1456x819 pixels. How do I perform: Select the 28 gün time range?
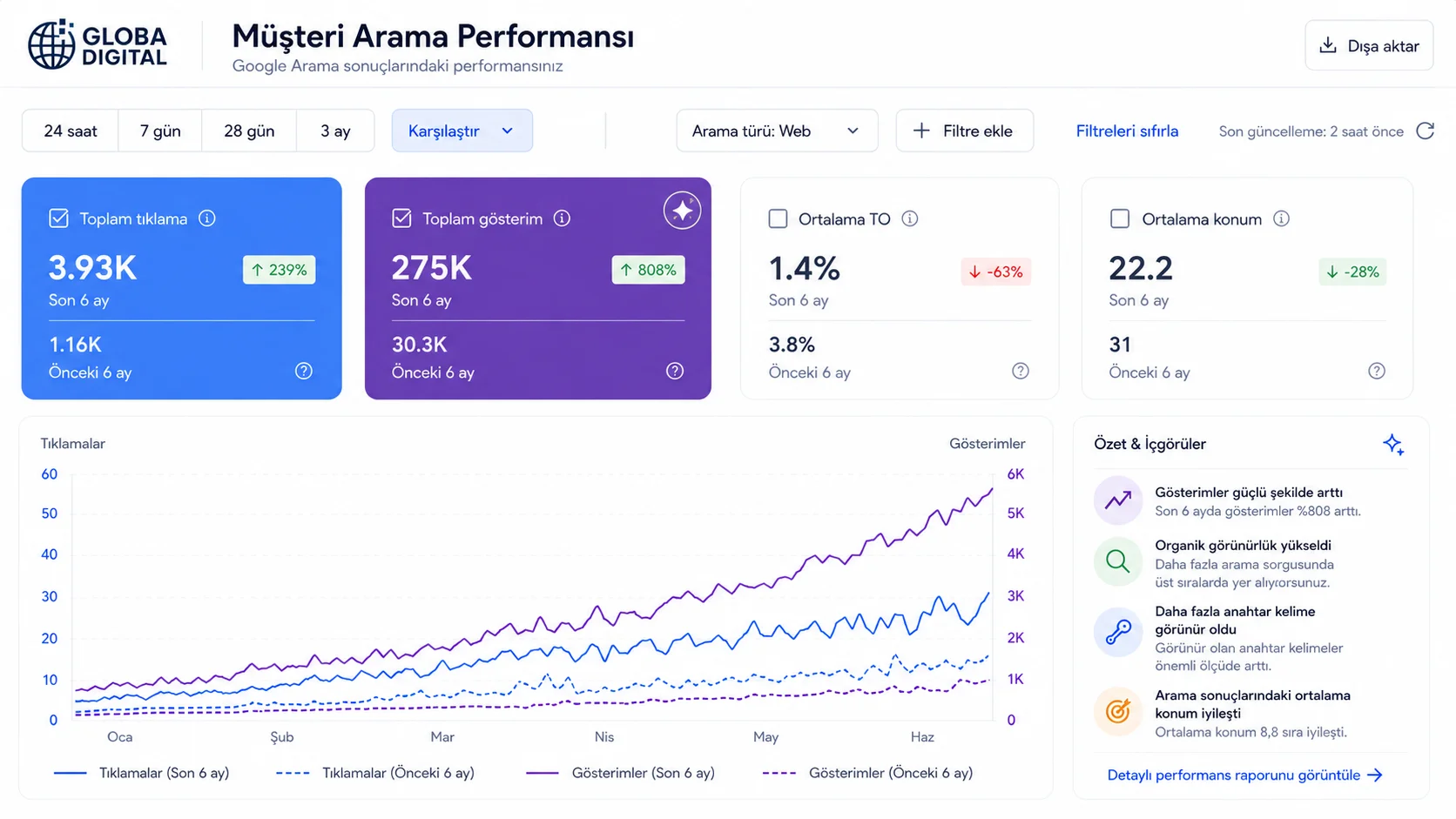(249, 131)
